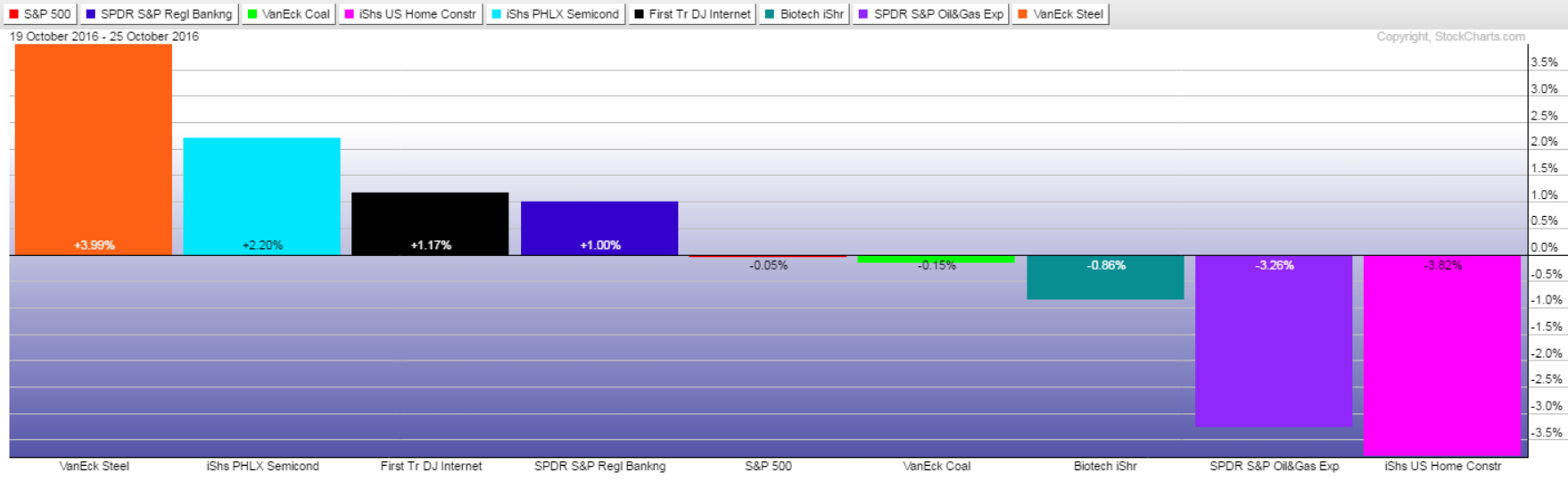Toggle SPDR S&P Regl Bankng legend button
The width and height of the screenshot is (1568, 481).
point(159,14)
